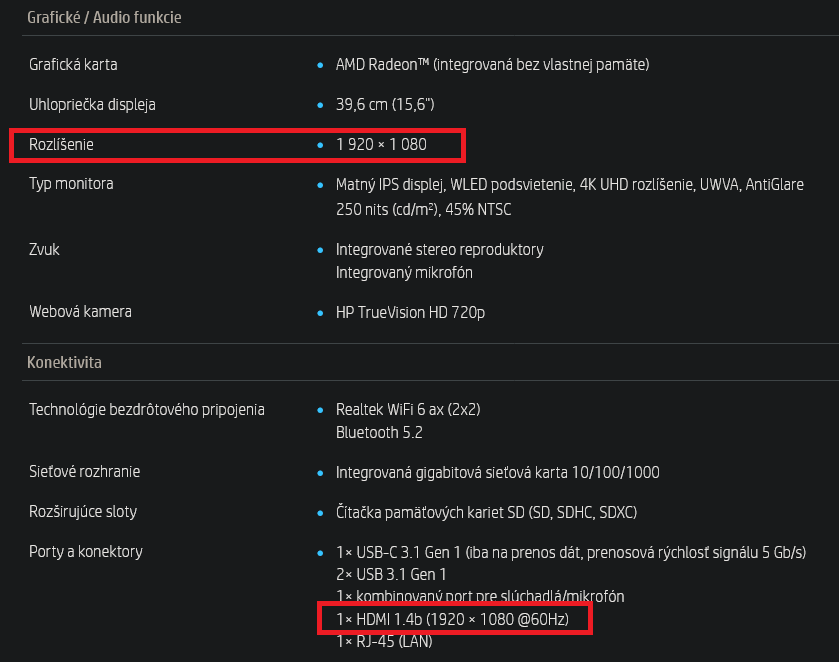Select "Integrované stereo reproduktory" text

point(439,249)
